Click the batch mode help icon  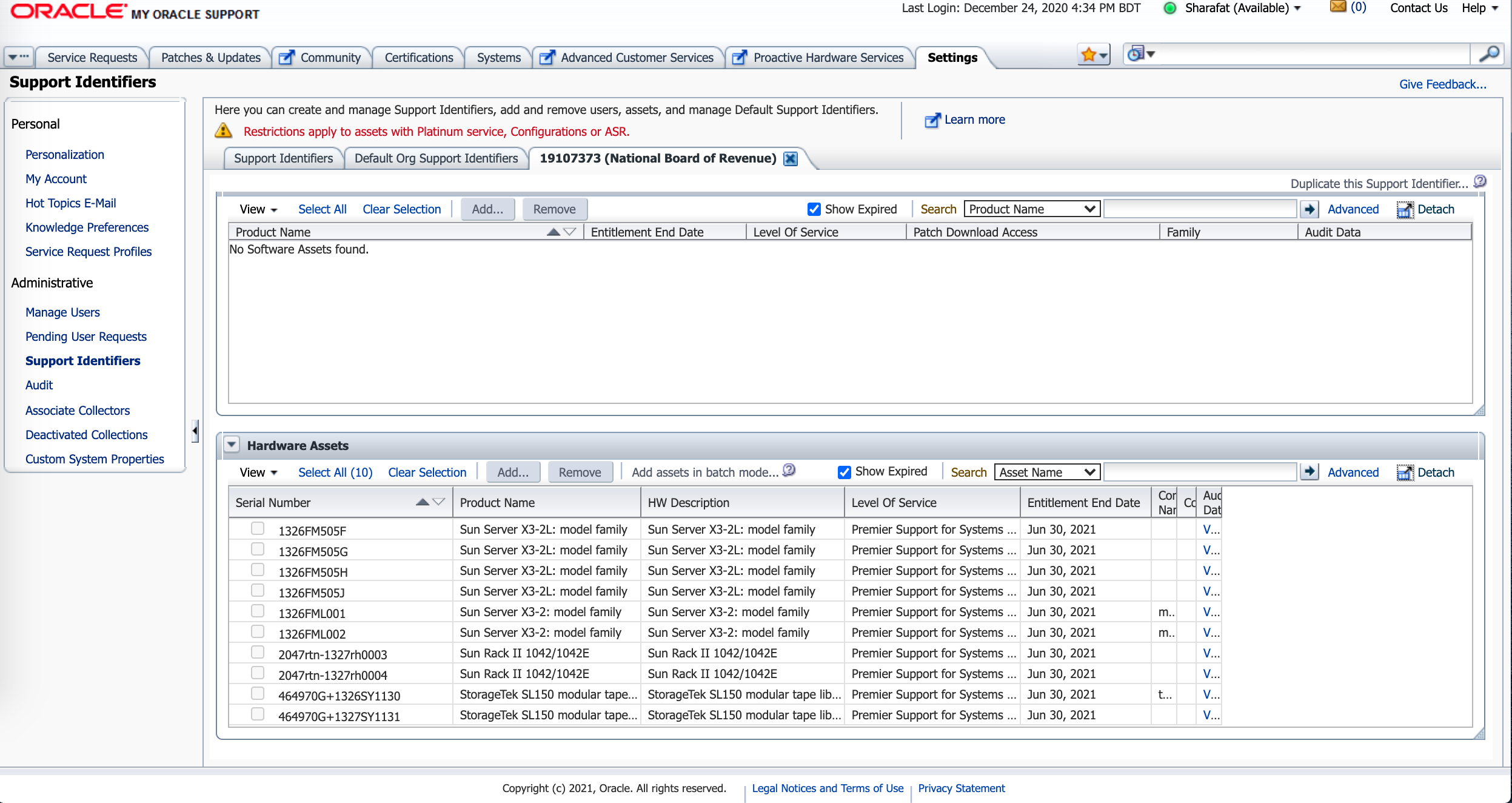pos(789,470)
